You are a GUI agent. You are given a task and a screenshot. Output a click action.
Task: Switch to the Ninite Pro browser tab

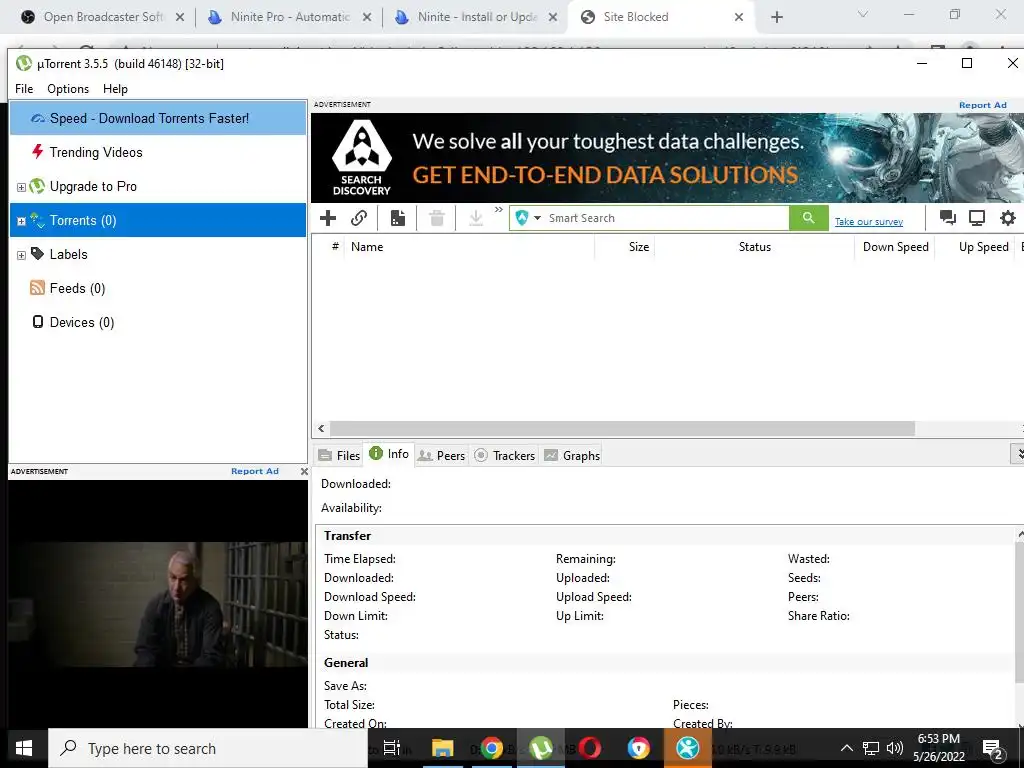pyautogui.click(x=289, y=17)
